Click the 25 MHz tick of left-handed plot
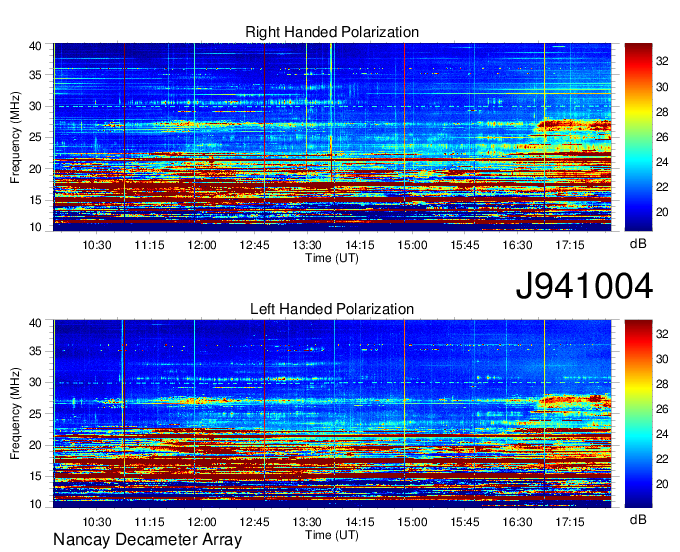Screen dimensions: 680x552 pos(35,414)
